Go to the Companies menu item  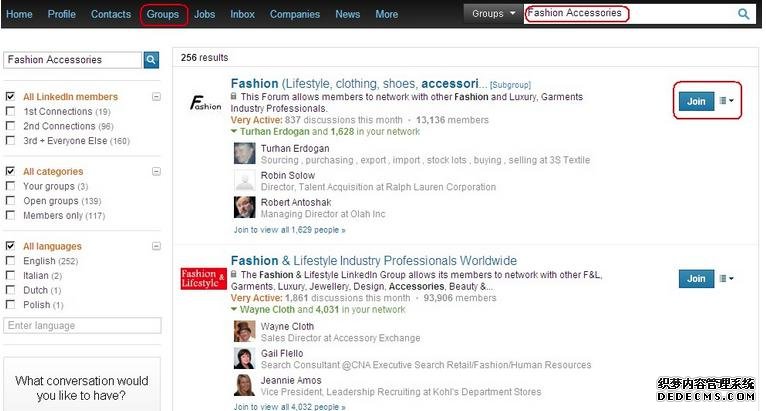(x=295, y=14)
